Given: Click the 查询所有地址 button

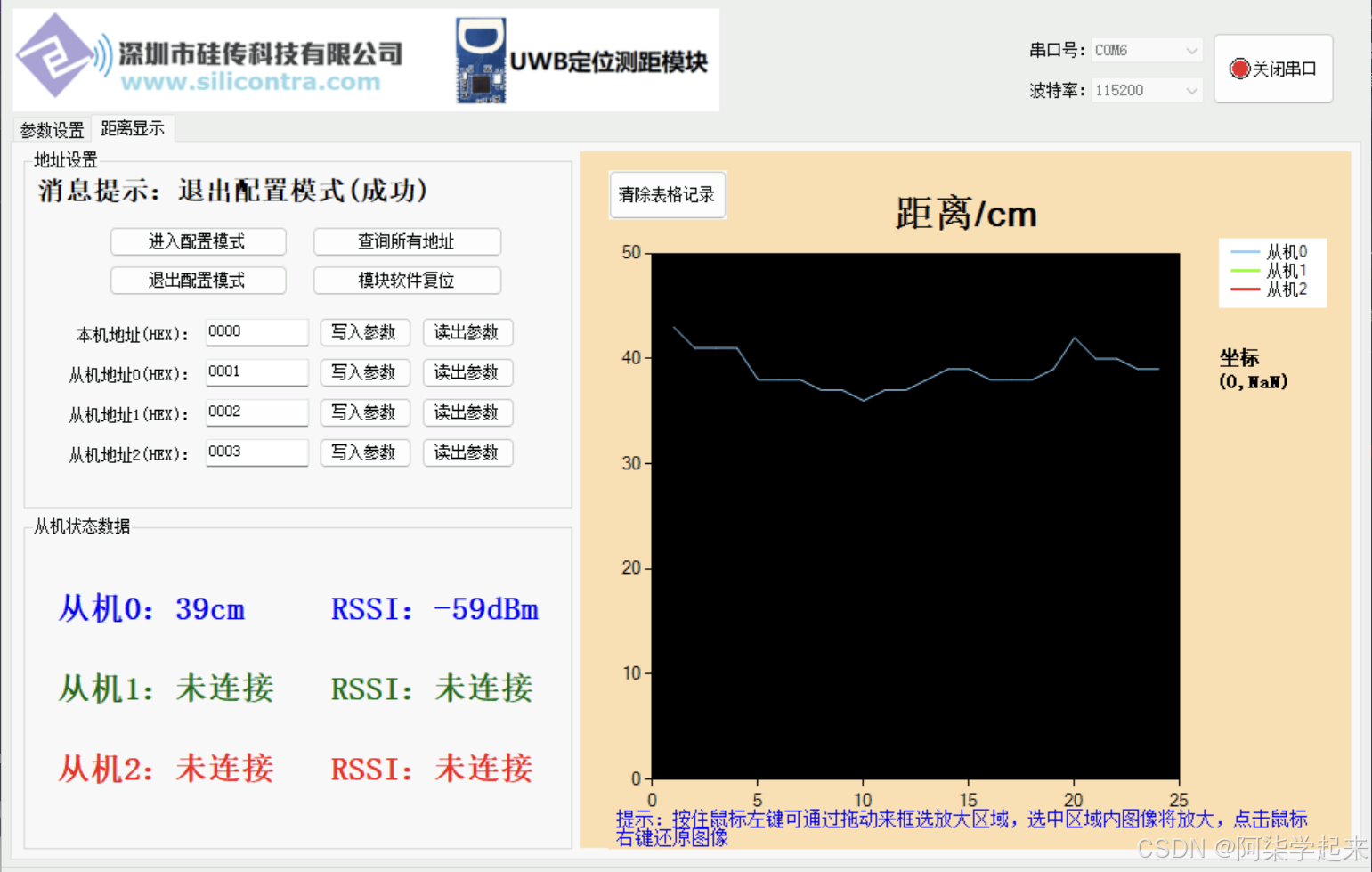Looking at the screenshot, I should coord(407,241).
